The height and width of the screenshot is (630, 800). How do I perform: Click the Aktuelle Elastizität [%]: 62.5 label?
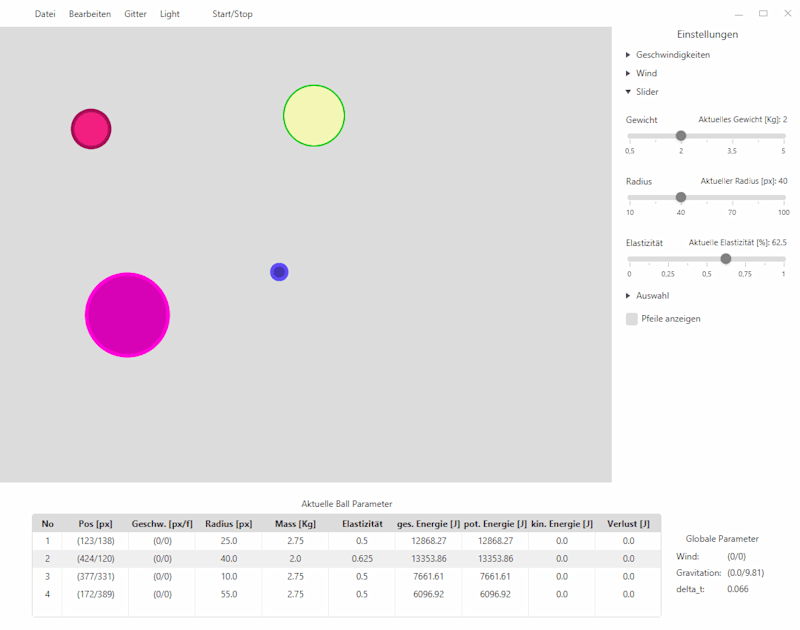coord(737,243)
